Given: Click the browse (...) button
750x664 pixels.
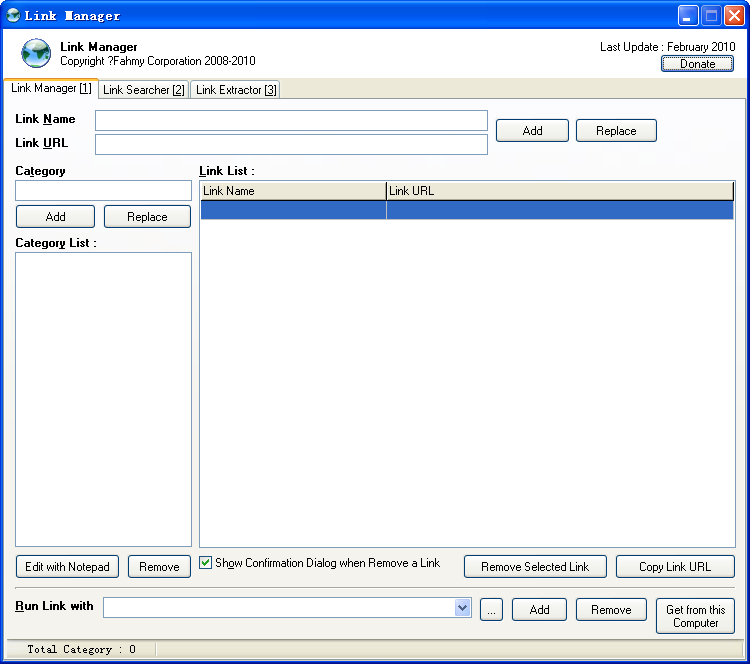Looking at the screenshot, I should coord(491,610).
